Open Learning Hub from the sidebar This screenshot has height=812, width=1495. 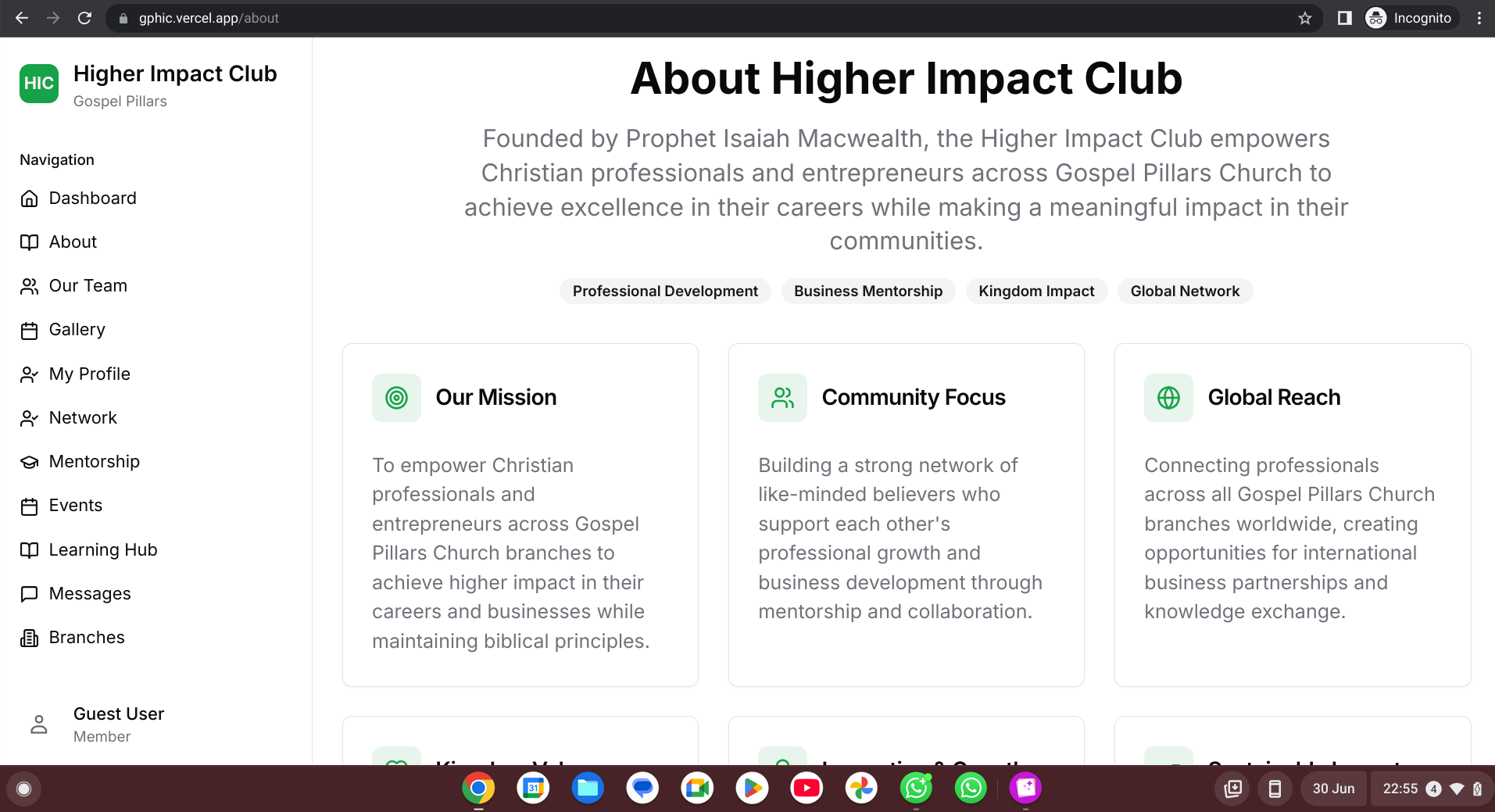(156, 550)
